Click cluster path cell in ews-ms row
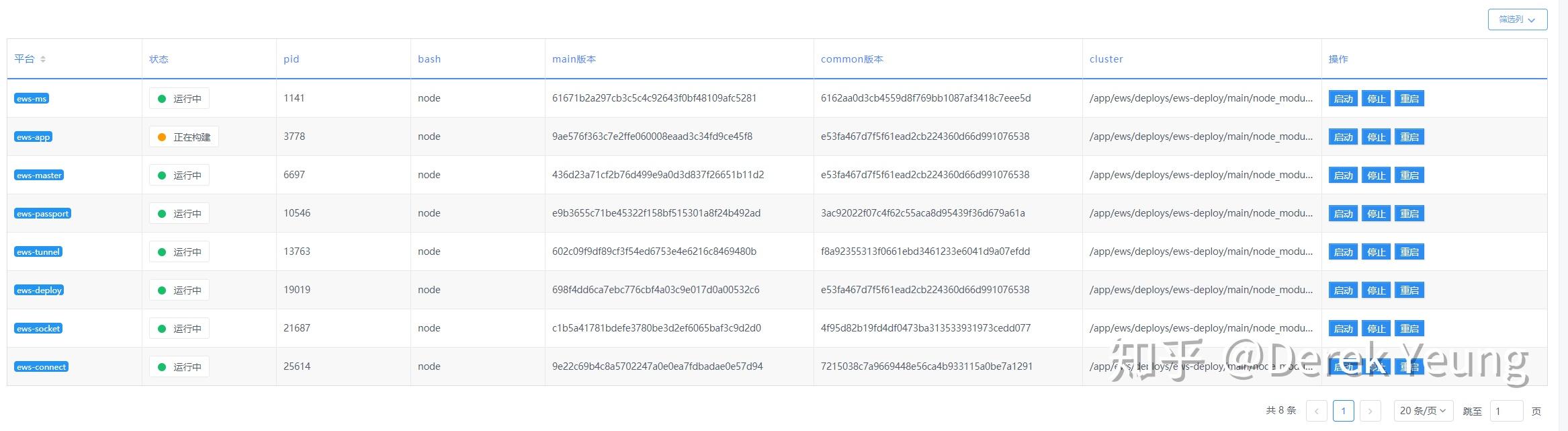This screenshot has height=431, width=1568. tap(1201, 98)
